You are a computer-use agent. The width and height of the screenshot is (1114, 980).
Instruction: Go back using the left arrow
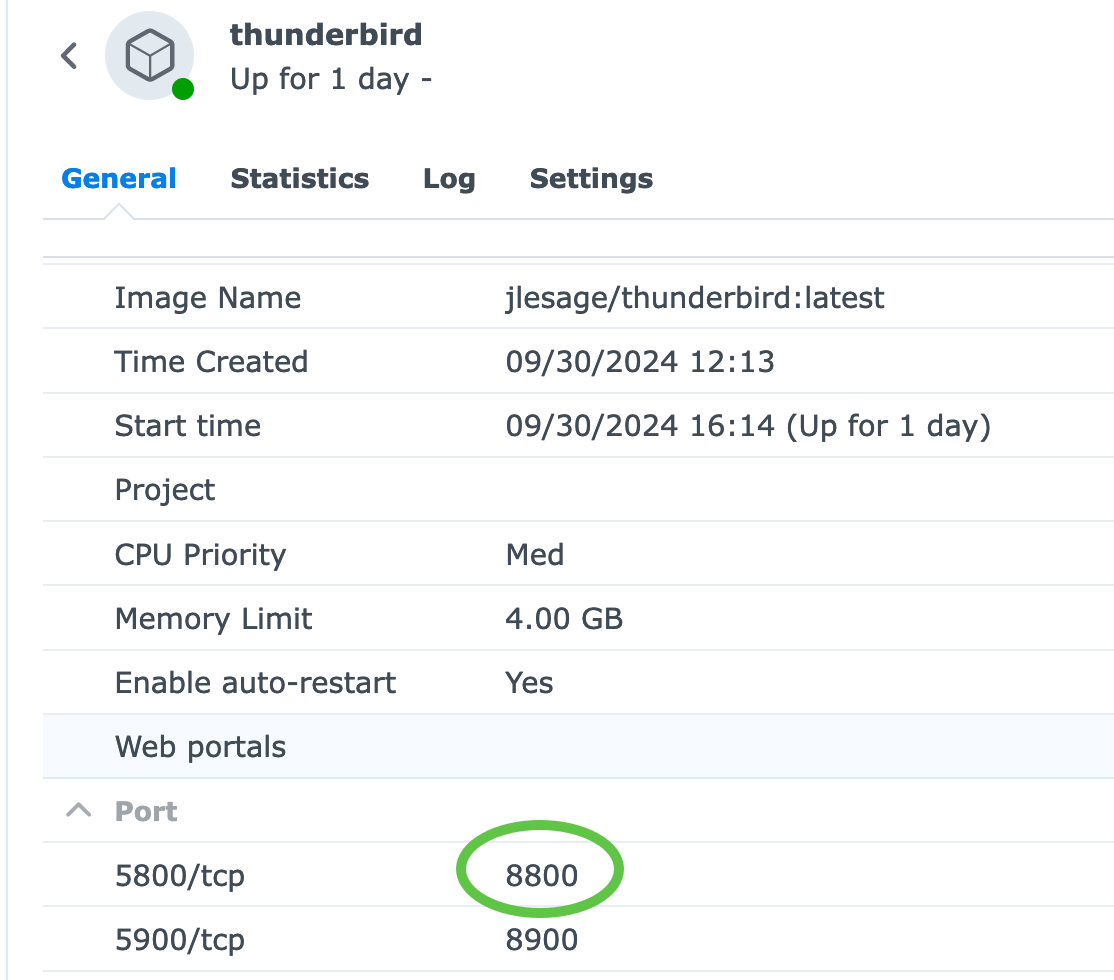[69, 55]
